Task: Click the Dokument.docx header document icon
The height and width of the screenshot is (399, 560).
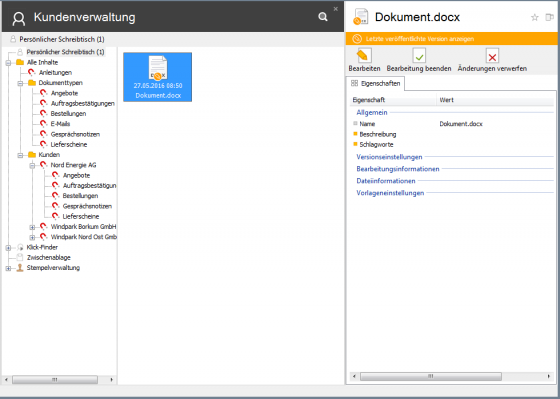Action: pyautogui.click(x=361, y=17)
